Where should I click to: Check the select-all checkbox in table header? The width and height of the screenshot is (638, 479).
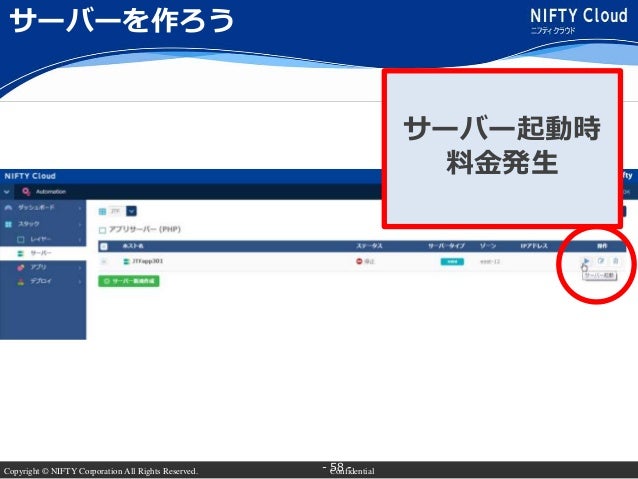pos(104,246)
